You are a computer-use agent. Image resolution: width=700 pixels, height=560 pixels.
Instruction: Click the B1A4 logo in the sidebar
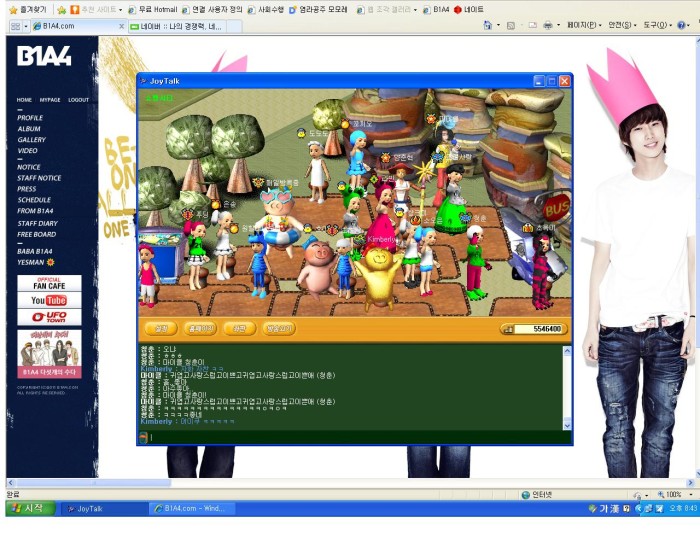coord(43,57)
